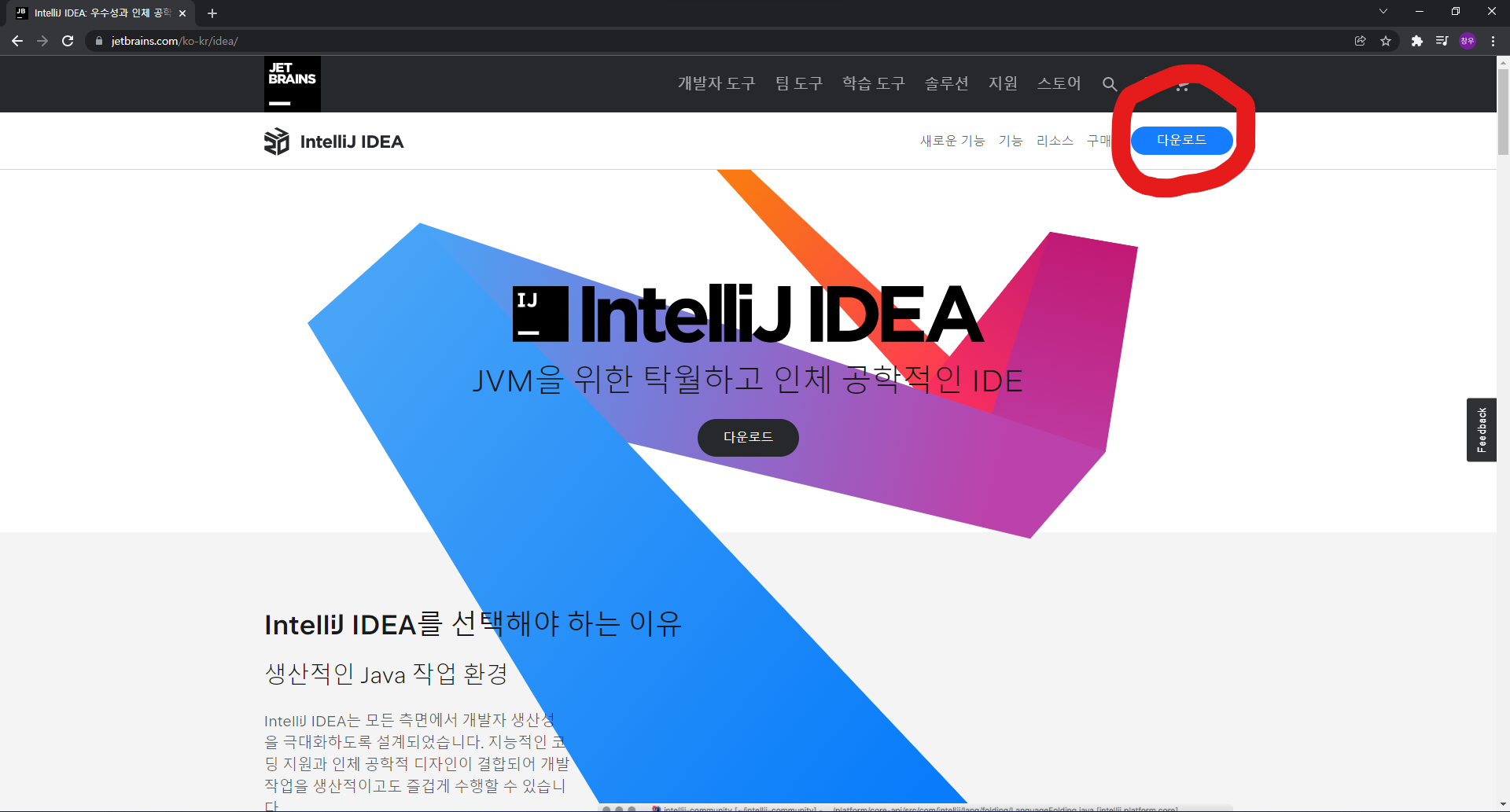Screen dimensions: 1510x812
Task: Open the tab search chevron
Action: 1383,11
